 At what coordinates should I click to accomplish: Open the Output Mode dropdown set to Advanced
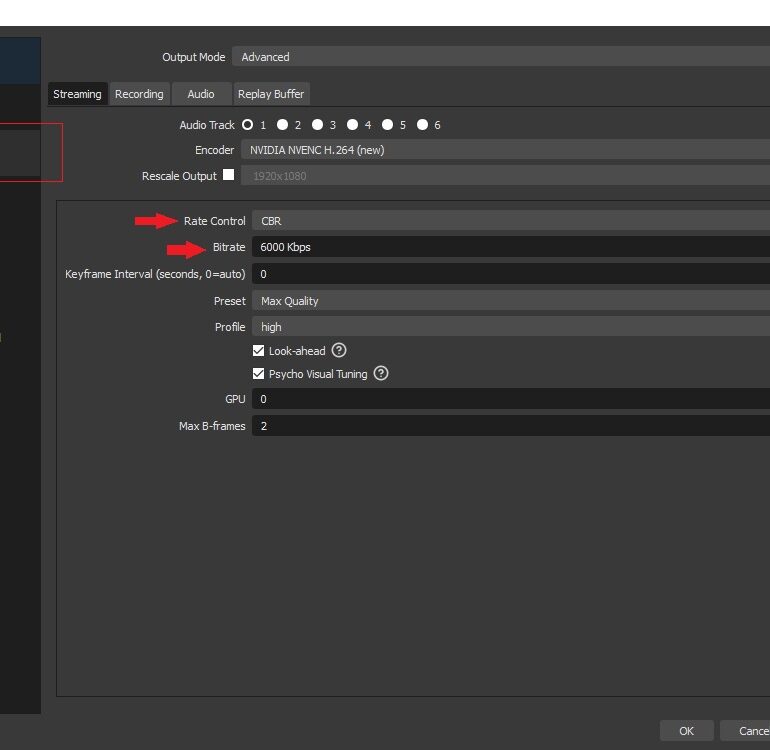[501, 56]
